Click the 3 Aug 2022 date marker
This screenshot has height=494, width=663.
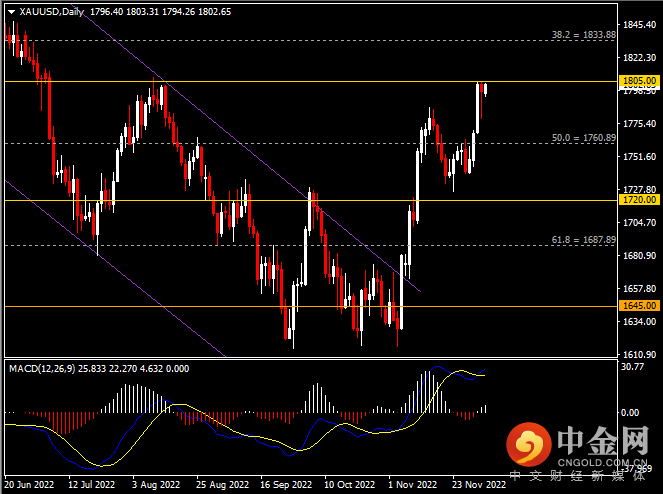coord(156,484)
